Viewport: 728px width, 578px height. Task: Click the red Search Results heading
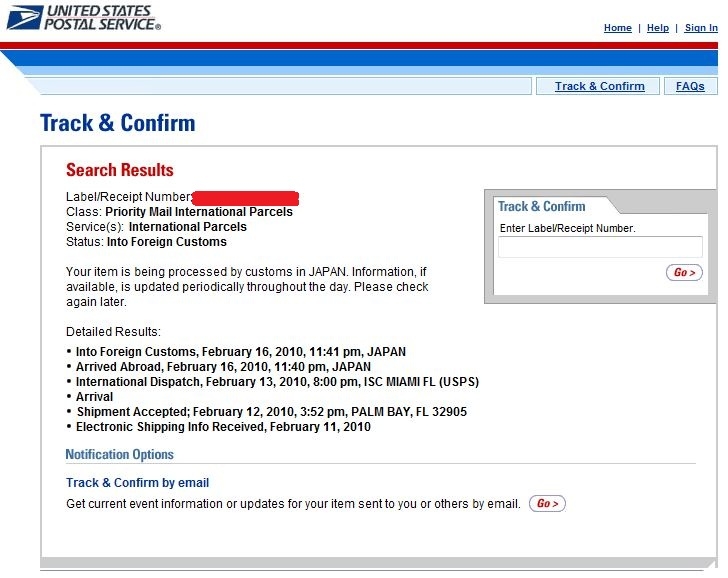pos(120,170)
